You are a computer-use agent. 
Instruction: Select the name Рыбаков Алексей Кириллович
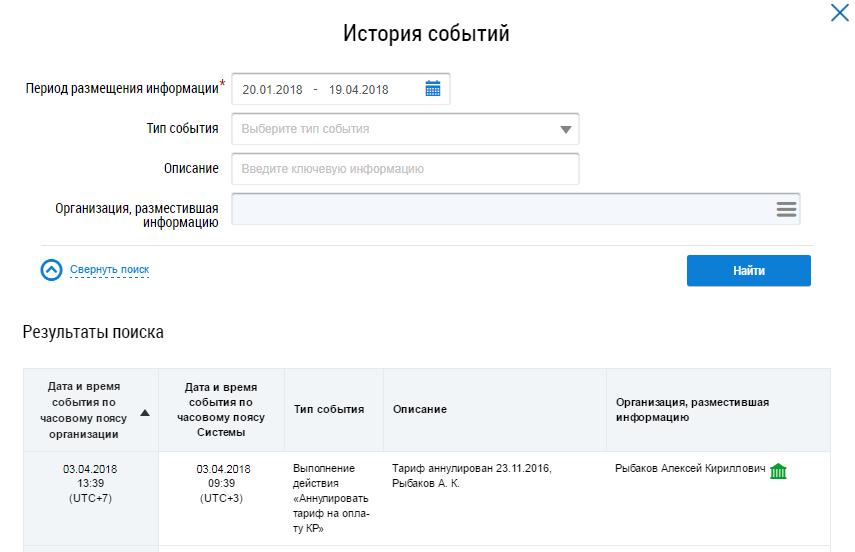tap(690, 469)
